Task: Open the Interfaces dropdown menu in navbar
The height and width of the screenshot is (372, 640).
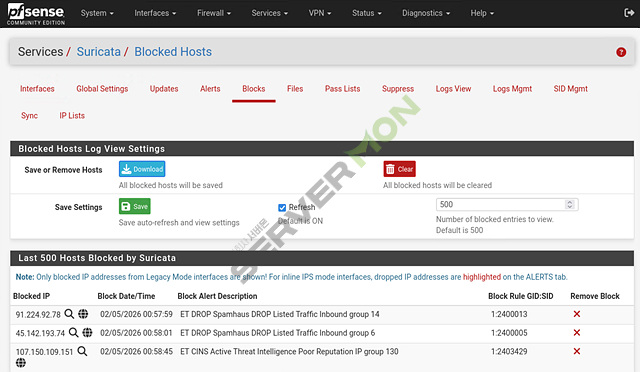Action: click(155, 13)
